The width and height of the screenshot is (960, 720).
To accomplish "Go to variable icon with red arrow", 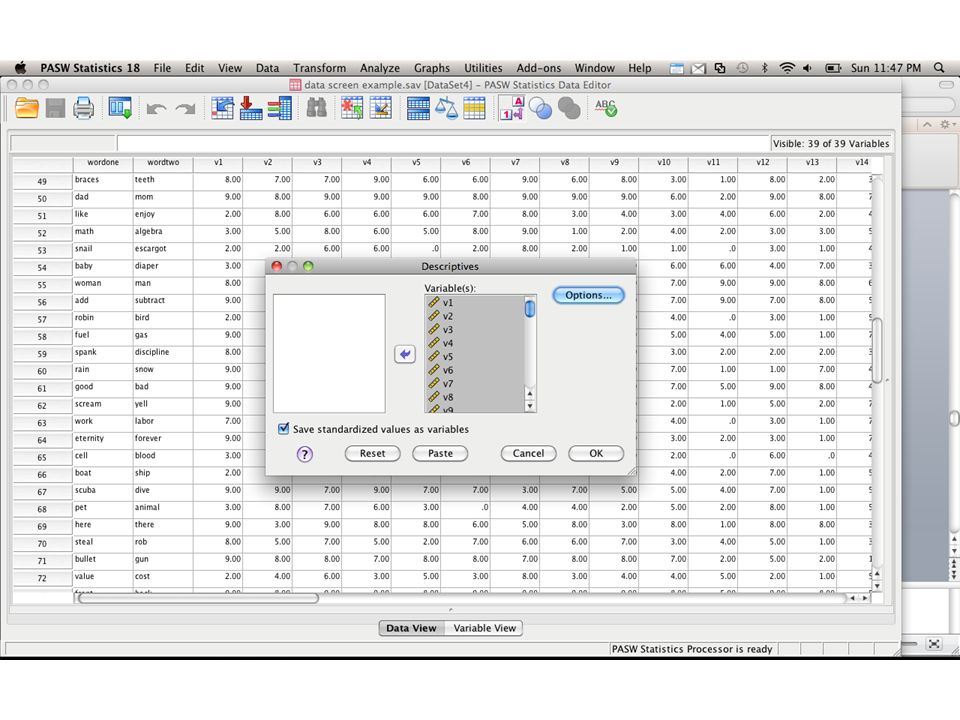I will tap(250, 108).
